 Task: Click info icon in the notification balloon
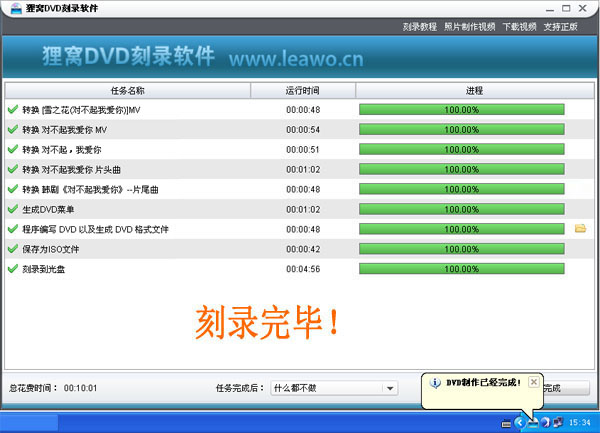pyautogui.click(x=435, y=383)
